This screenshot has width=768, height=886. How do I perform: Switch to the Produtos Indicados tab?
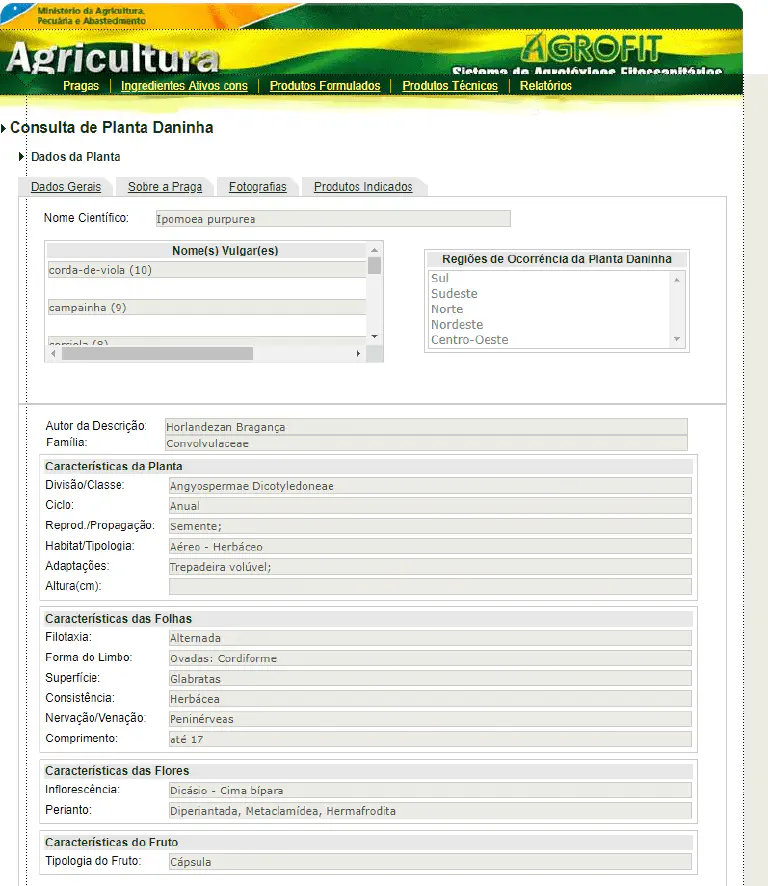363,186
